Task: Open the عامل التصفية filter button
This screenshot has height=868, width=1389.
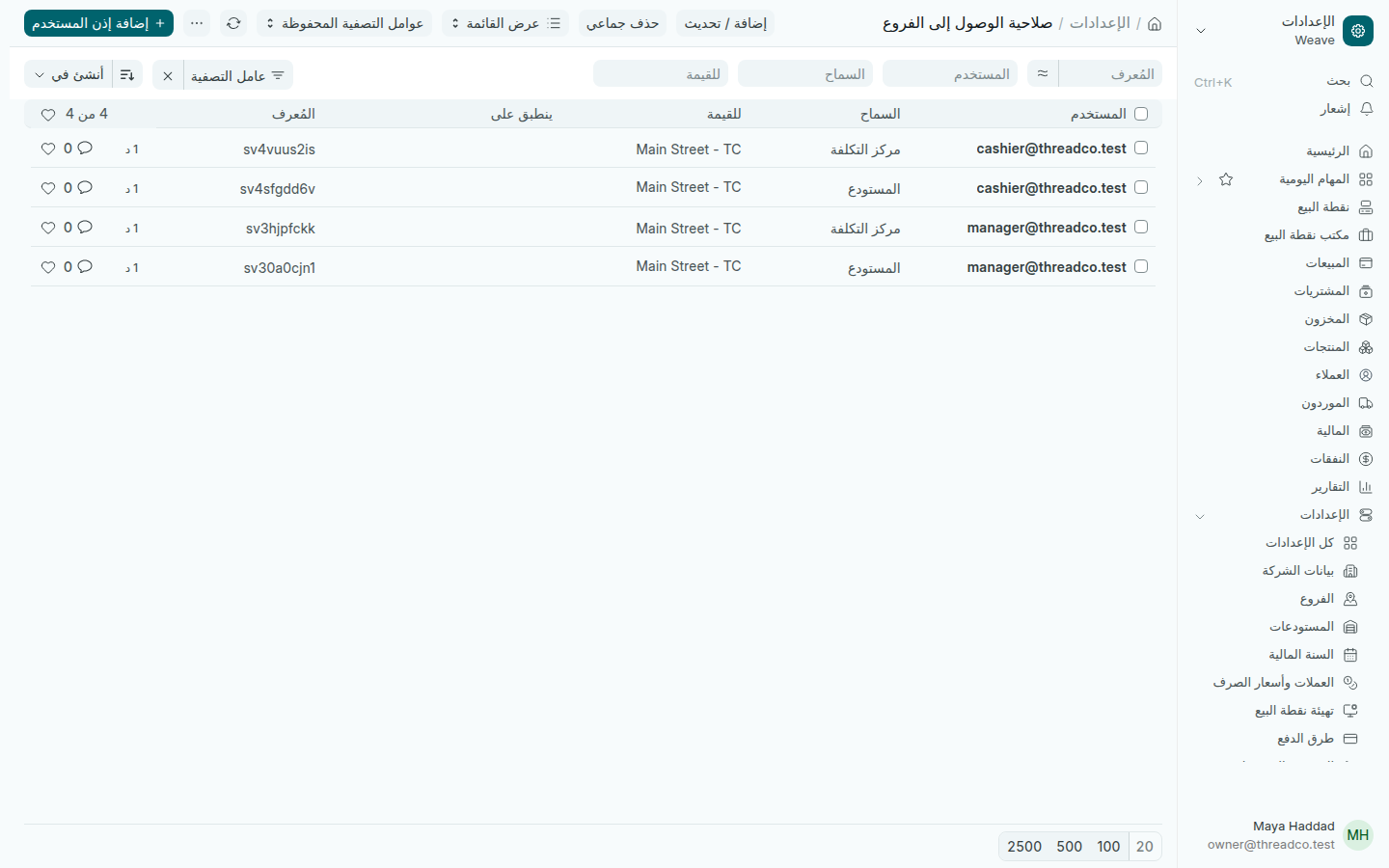Action: click(x=238, y=75)
